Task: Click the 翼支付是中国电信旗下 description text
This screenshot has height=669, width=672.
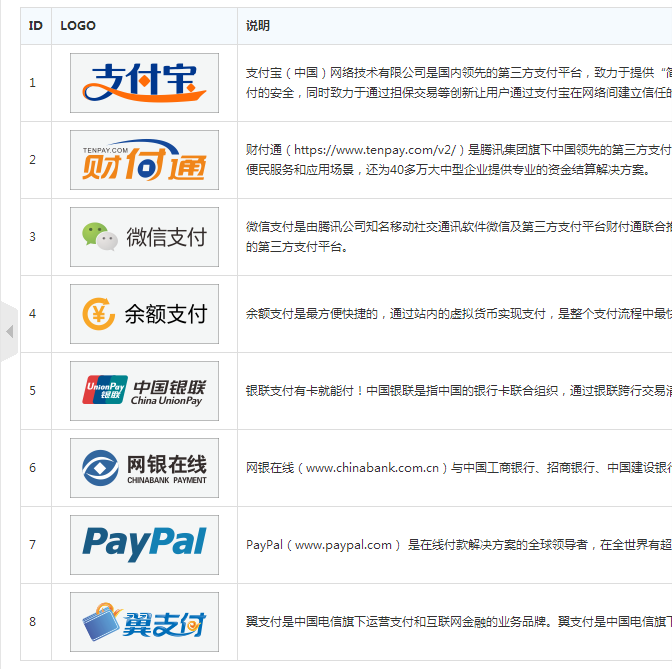Action: pos(459,622)
